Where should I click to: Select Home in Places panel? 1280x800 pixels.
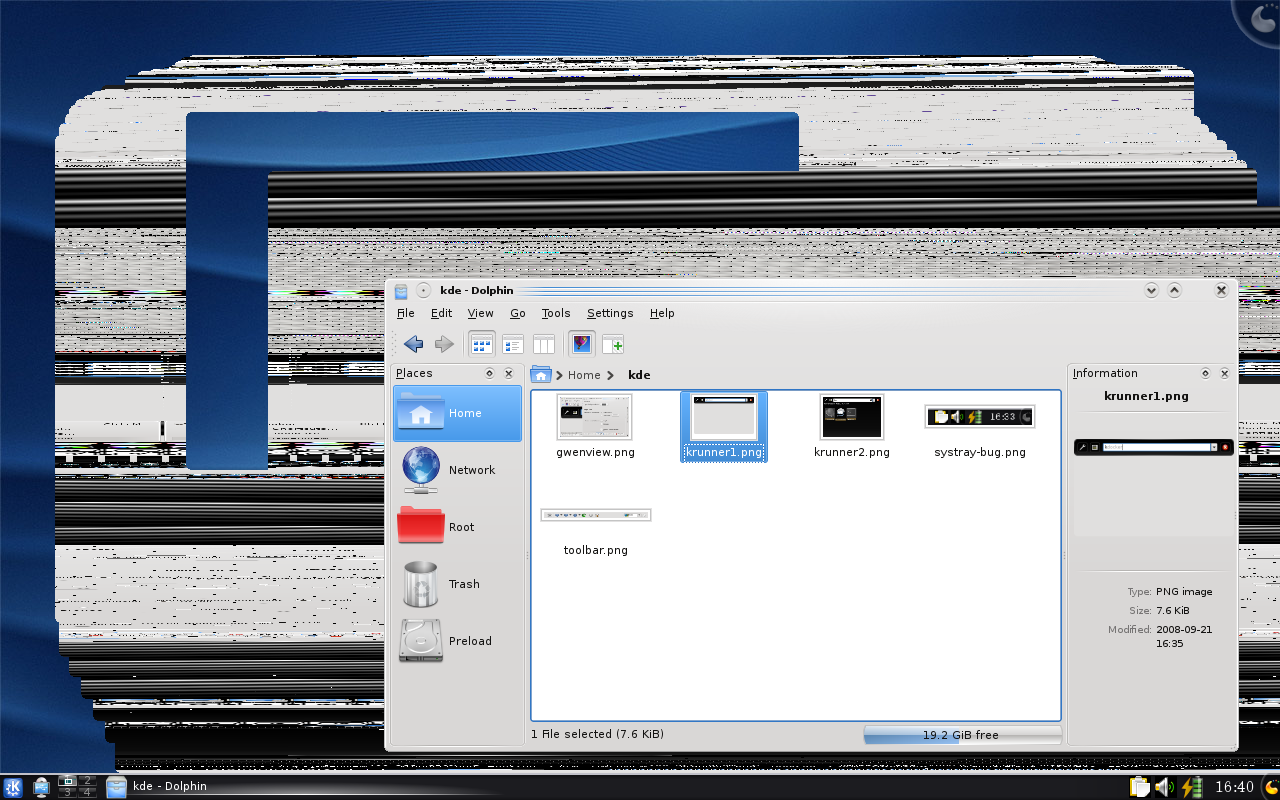pos(458,413)
